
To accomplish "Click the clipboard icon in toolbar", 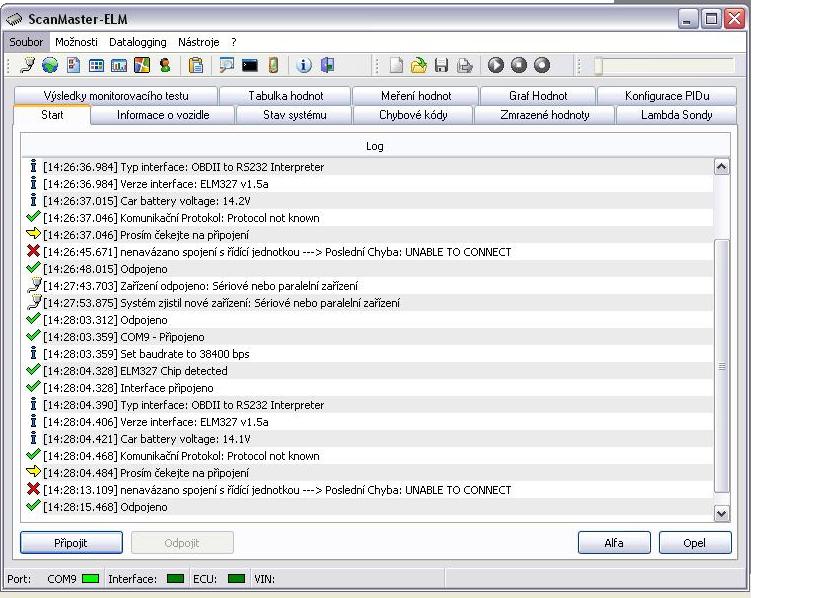I will [196, 66].
